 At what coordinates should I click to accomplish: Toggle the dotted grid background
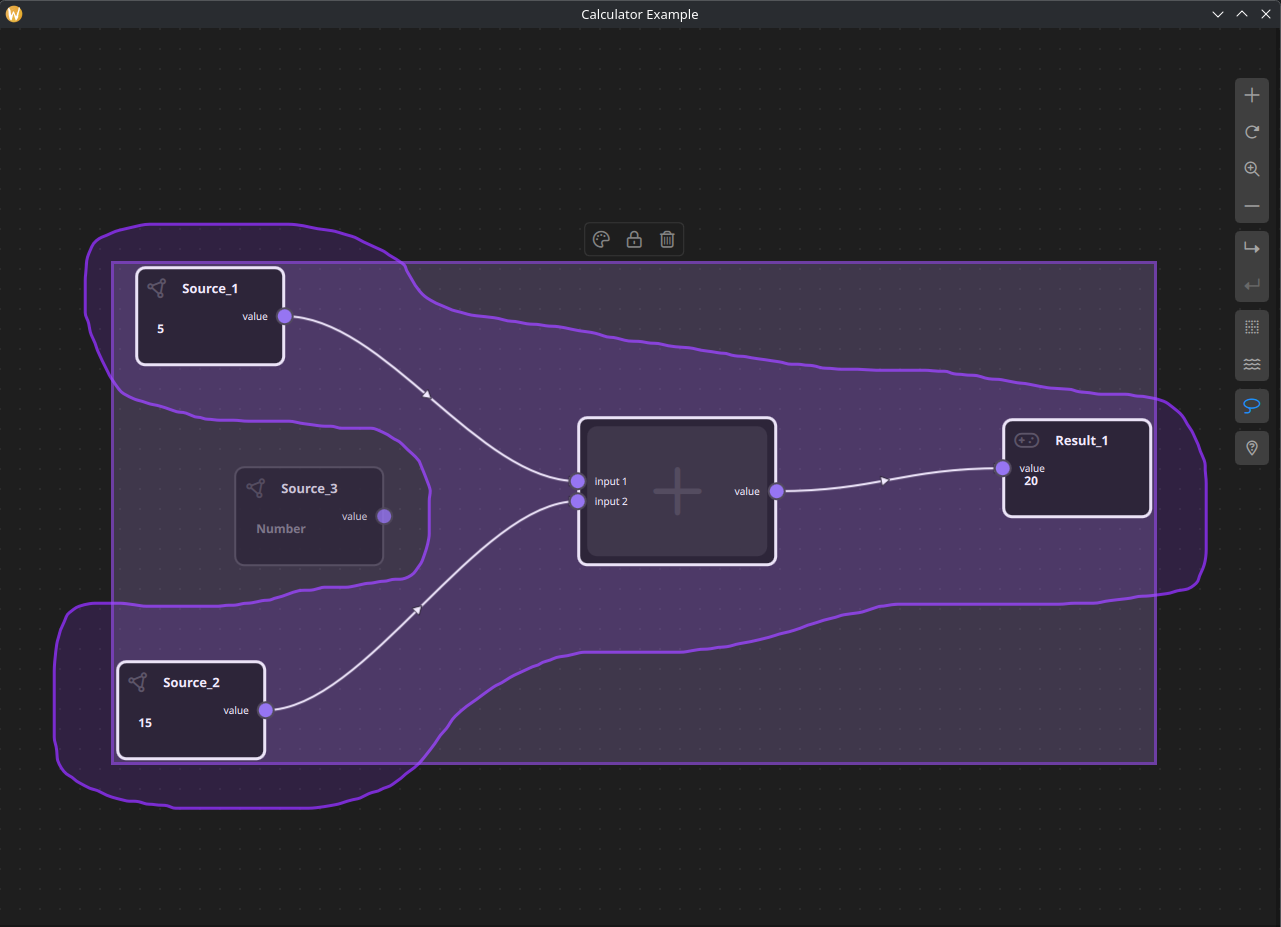click(1252, 325)
